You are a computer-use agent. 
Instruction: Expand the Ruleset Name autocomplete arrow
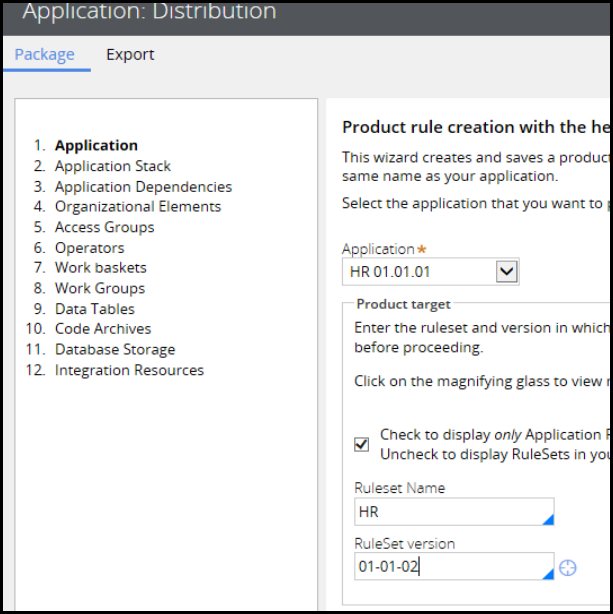point(547,519)
